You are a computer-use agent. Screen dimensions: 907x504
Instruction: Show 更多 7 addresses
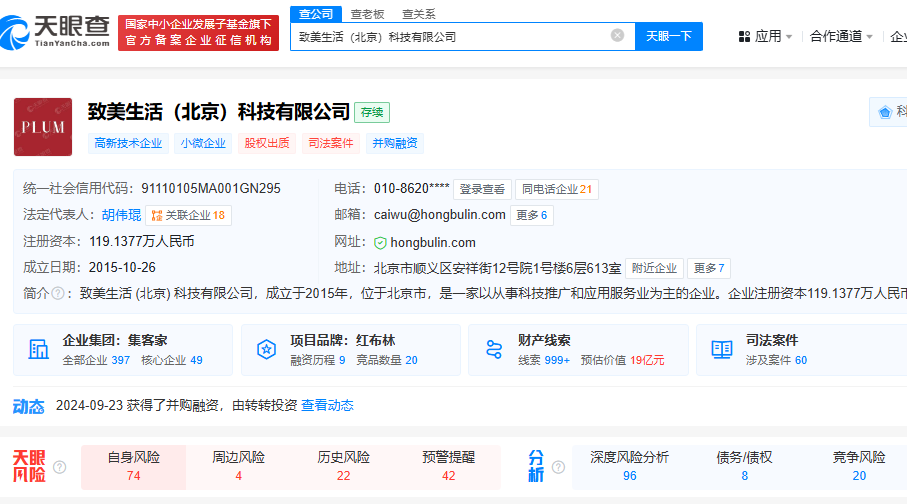[x=709, y=268]
